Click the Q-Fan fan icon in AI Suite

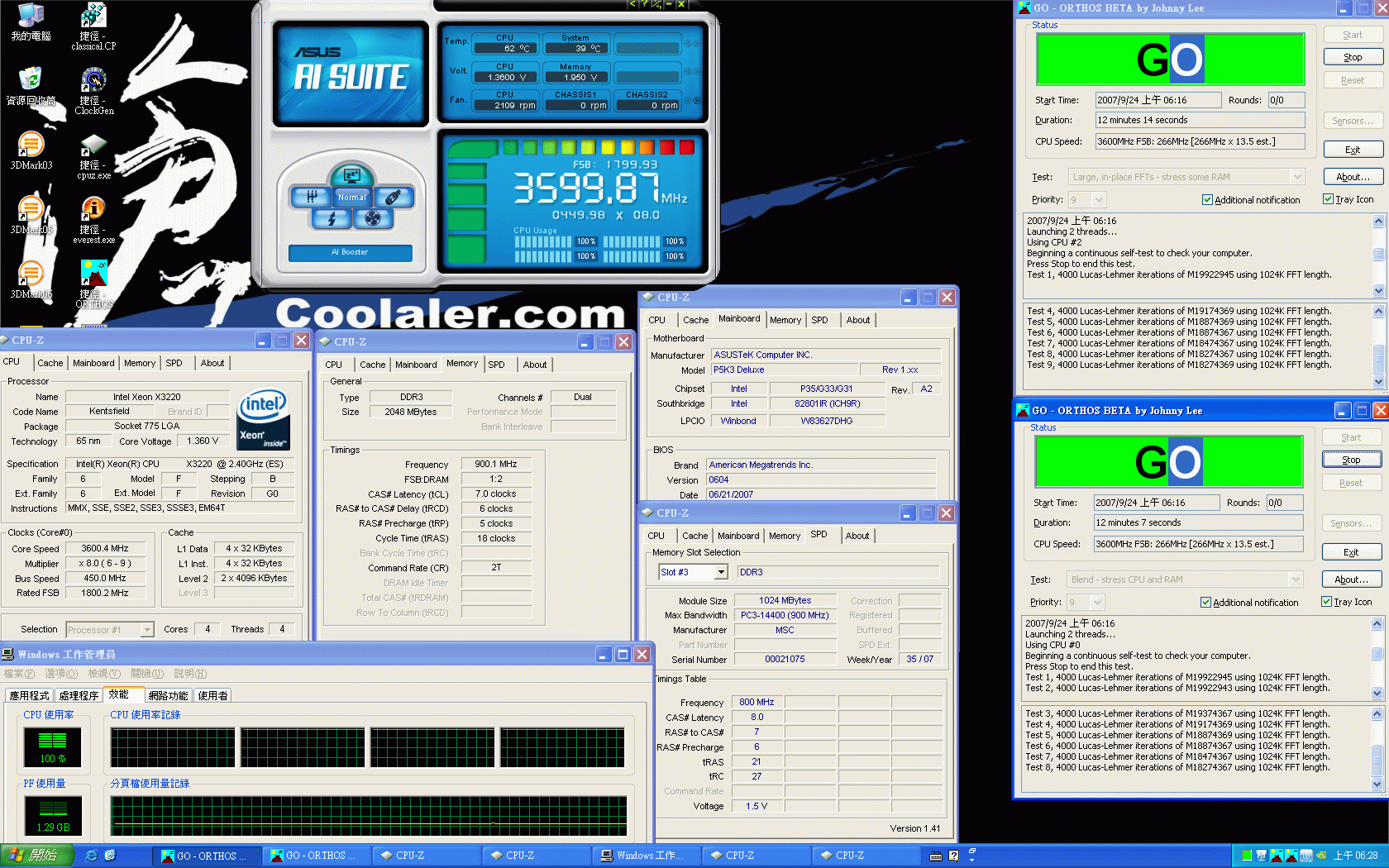coord(373,218)
